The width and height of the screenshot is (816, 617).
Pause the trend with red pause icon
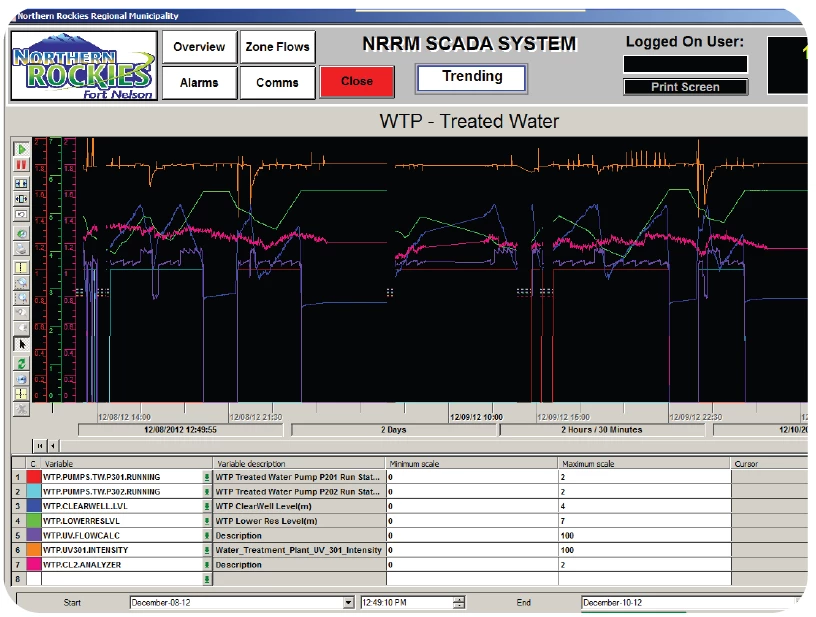tap(22, 164)
